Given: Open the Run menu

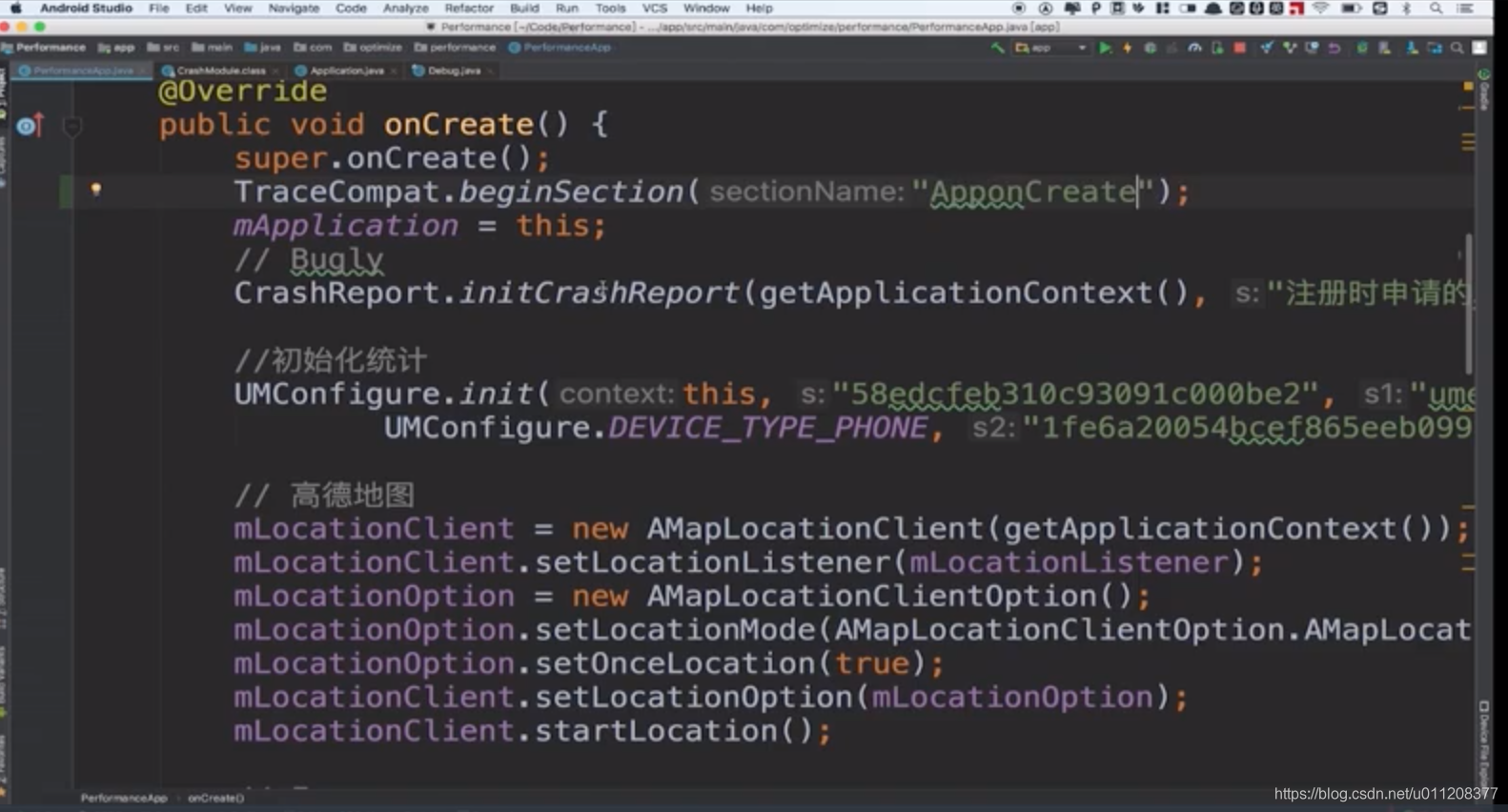Looking at the screenshot, I should [x=567, y=8].
